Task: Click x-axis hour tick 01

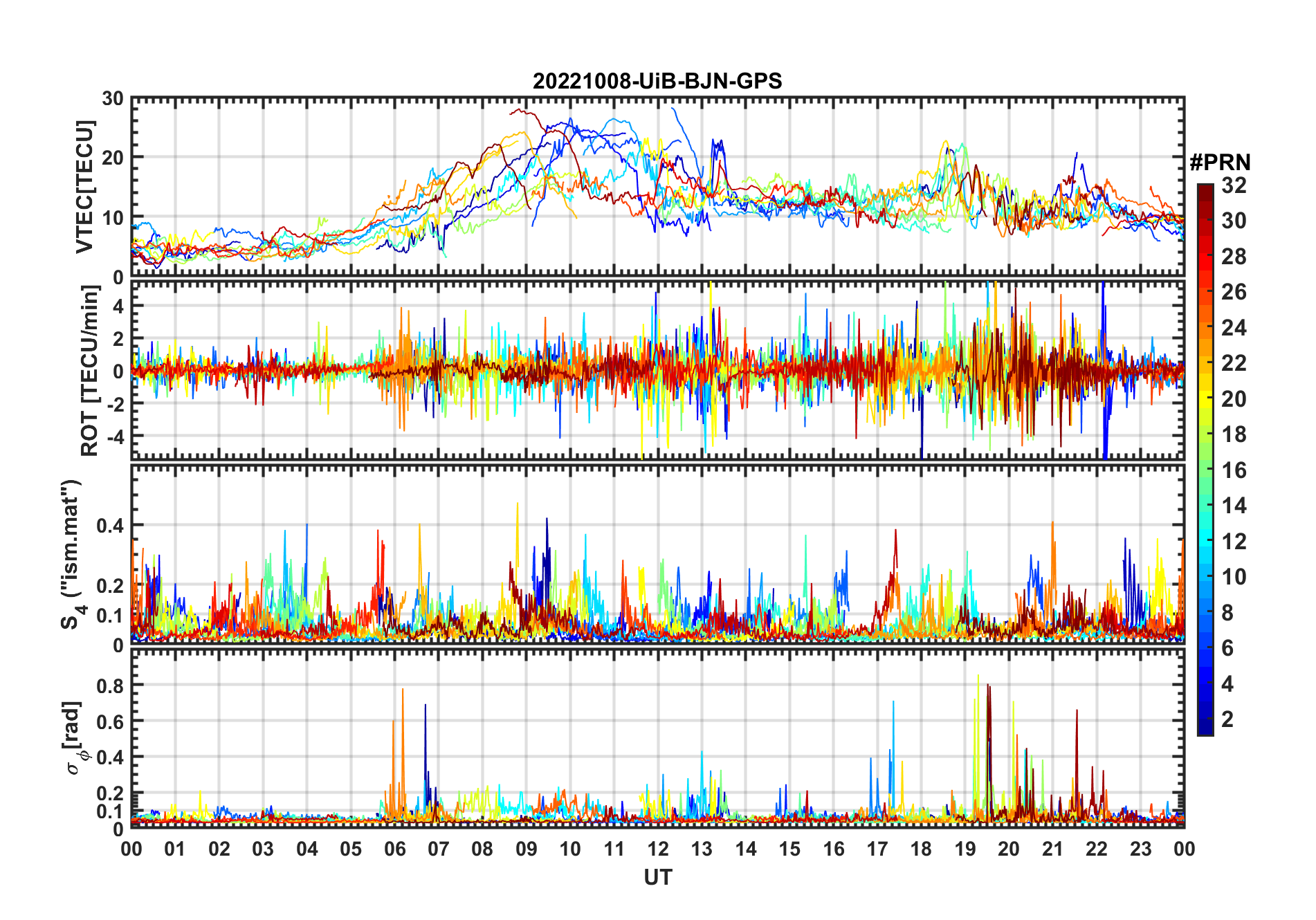Action: point(175,849)
